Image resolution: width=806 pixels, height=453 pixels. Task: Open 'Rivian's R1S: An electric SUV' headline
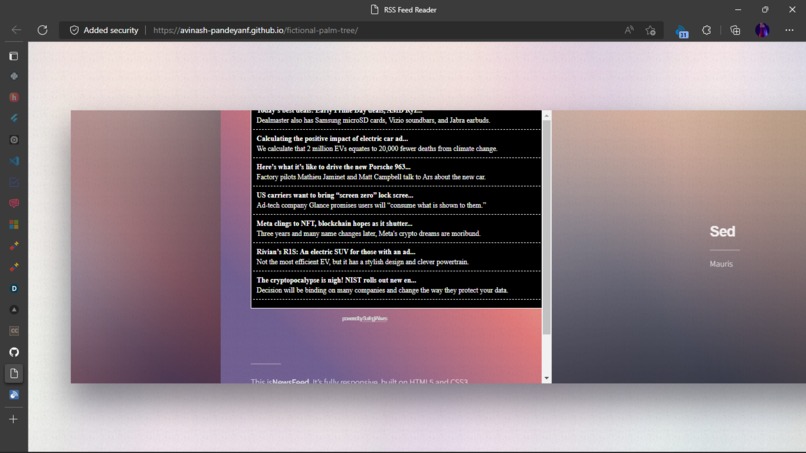(336, 251)
